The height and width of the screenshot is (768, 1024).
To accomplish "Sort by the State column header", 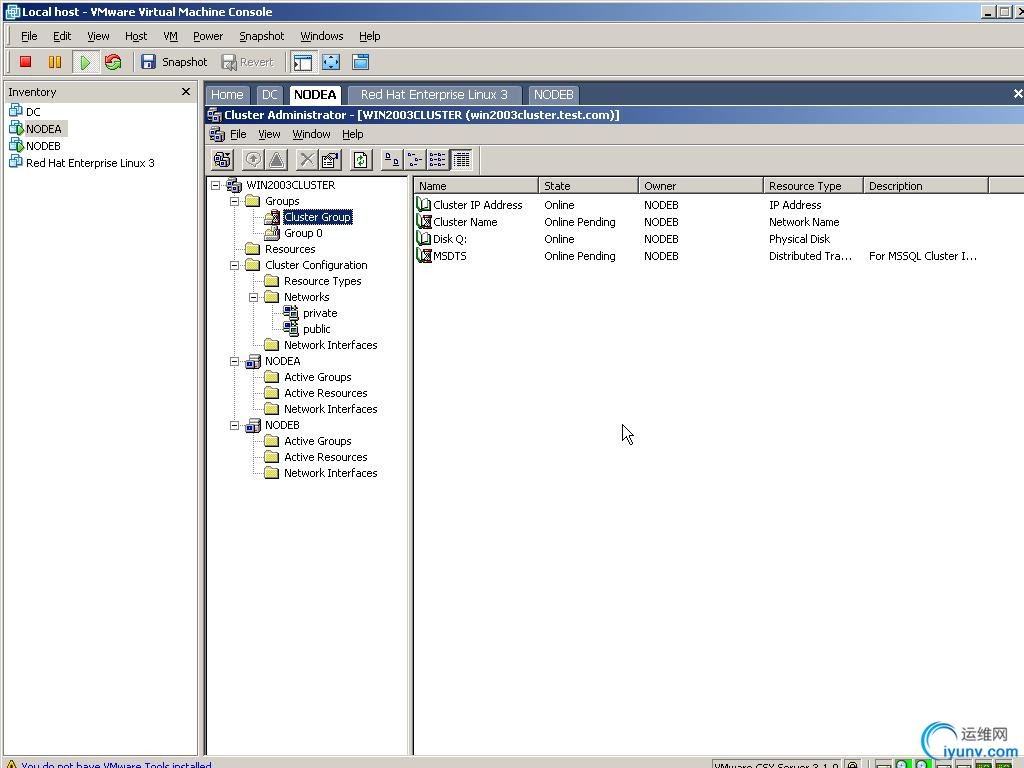I will (588, 186).
